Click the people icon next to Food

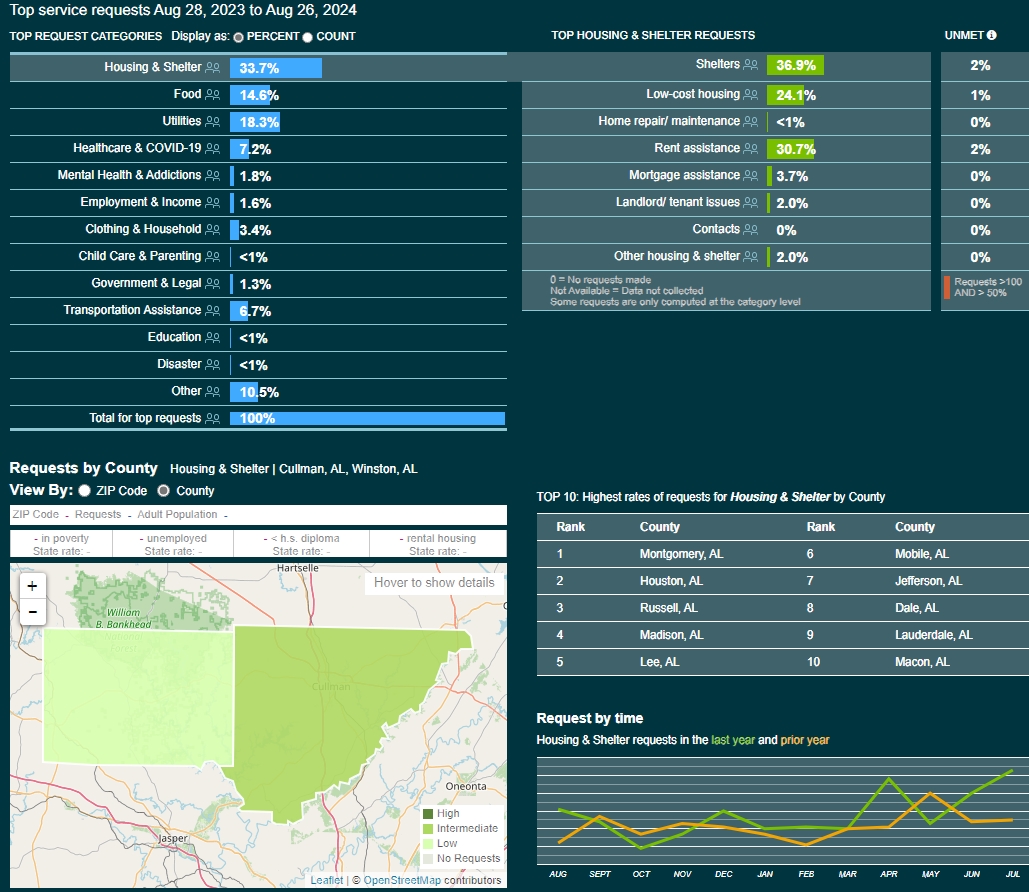pos(212,95)
